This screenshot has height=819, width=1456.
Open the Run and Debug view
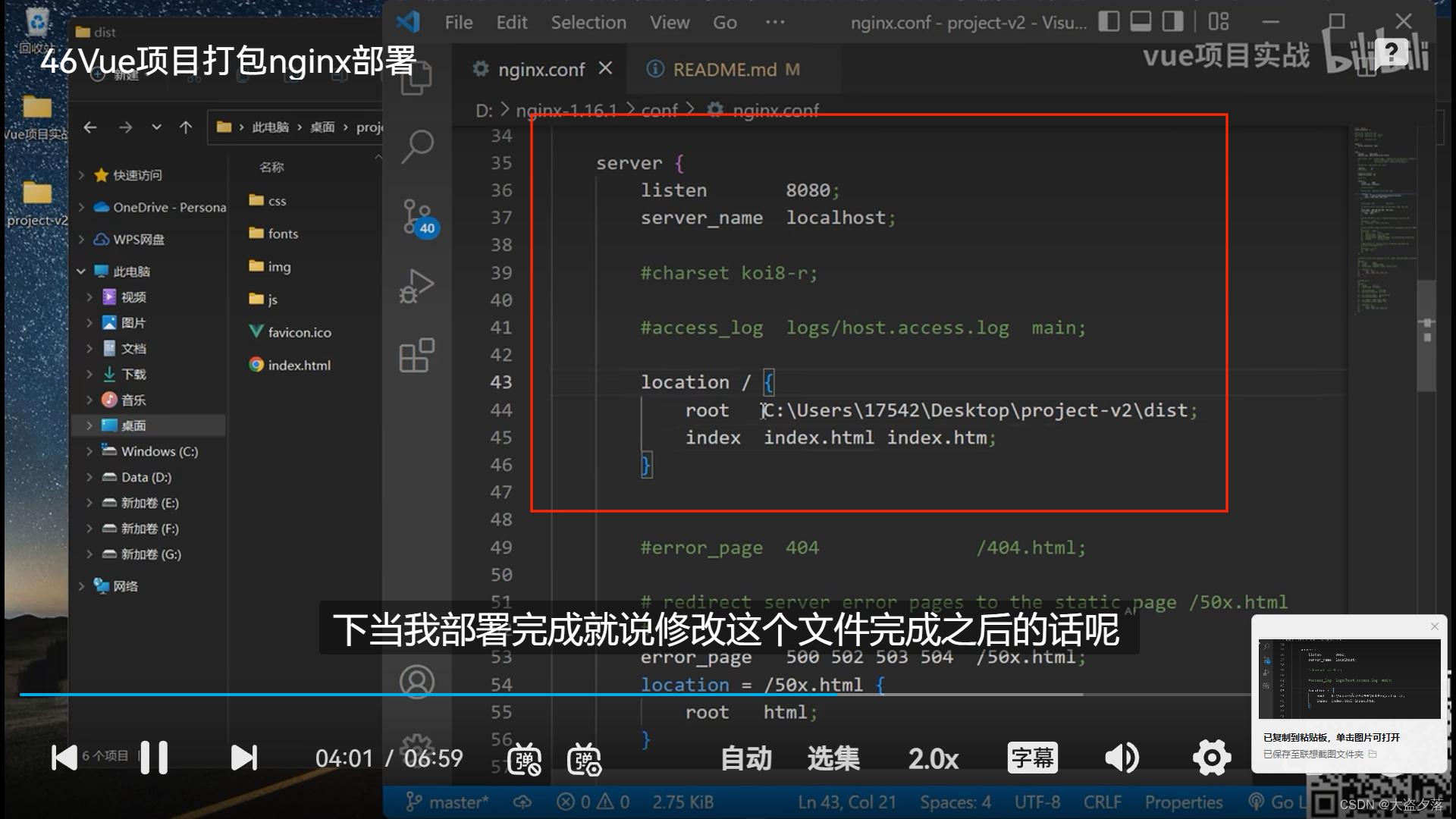417,287
